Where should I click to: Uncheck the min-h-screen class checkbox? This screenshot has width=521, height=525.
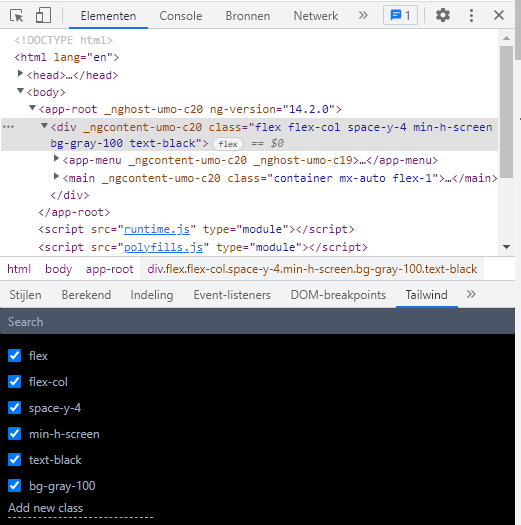click(x=14, y=434)
